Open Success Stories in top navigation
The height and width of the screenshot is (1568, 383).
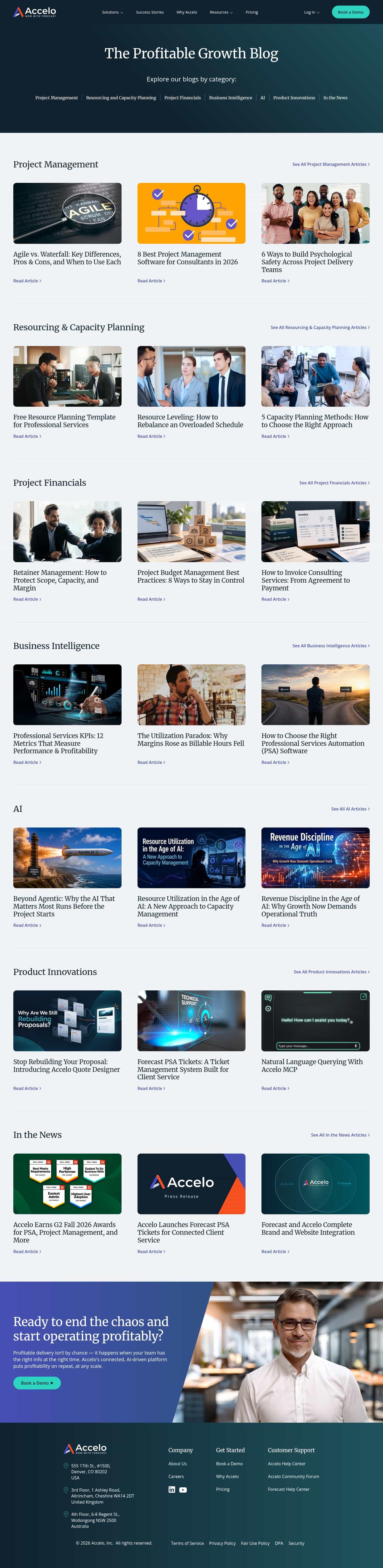[x=149, y=12]
